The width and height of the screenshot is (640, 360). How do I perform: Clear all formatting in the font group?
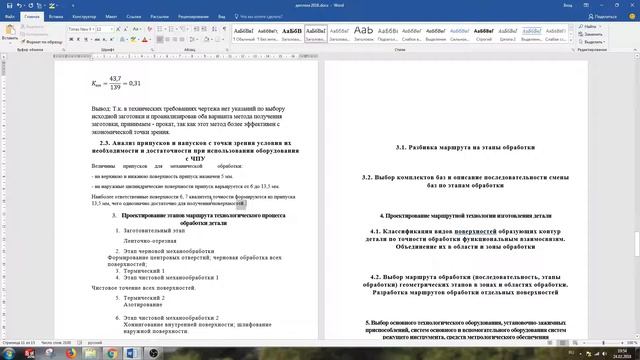click(x=149, y=29)
